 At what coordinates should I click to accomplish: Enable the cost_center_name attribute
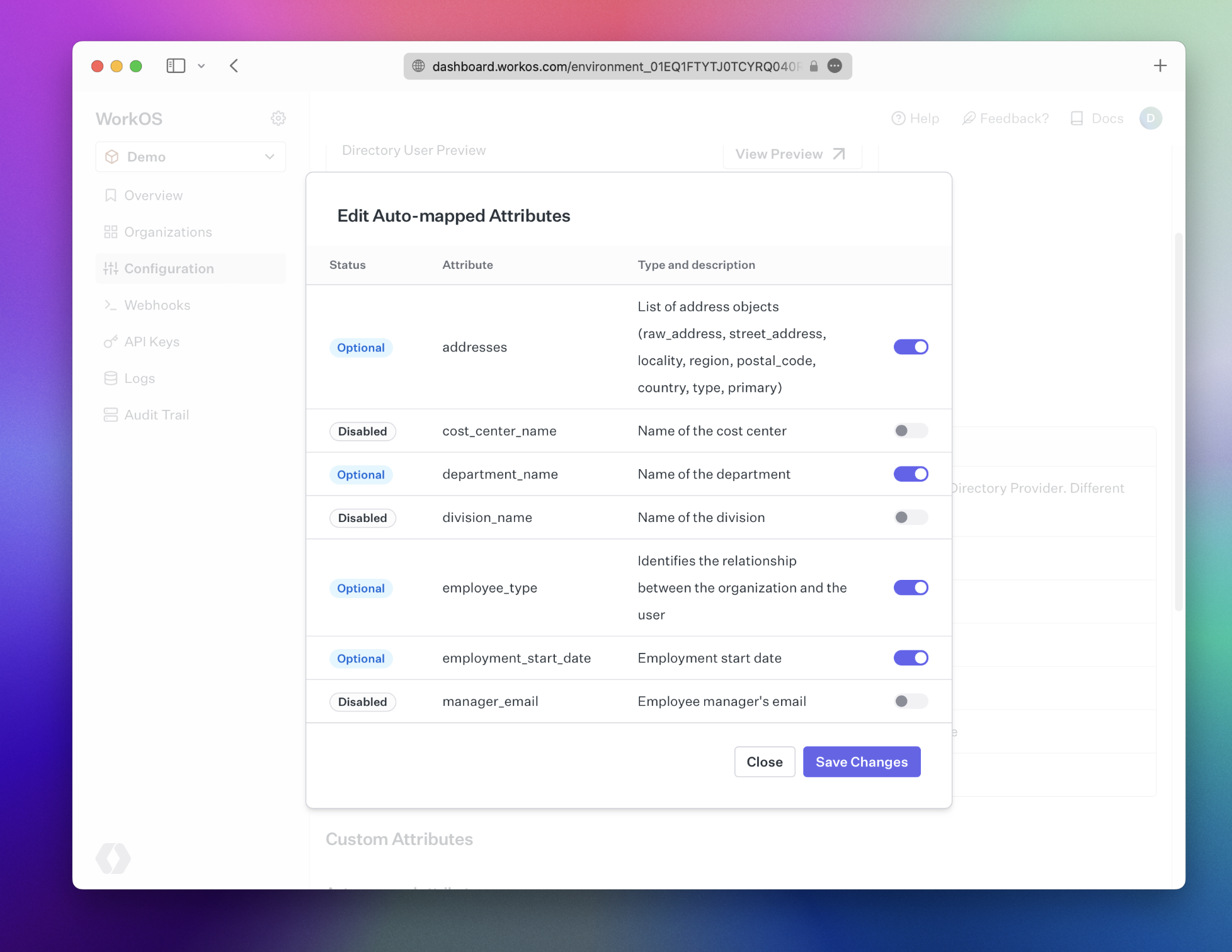(x=910, y=431)
